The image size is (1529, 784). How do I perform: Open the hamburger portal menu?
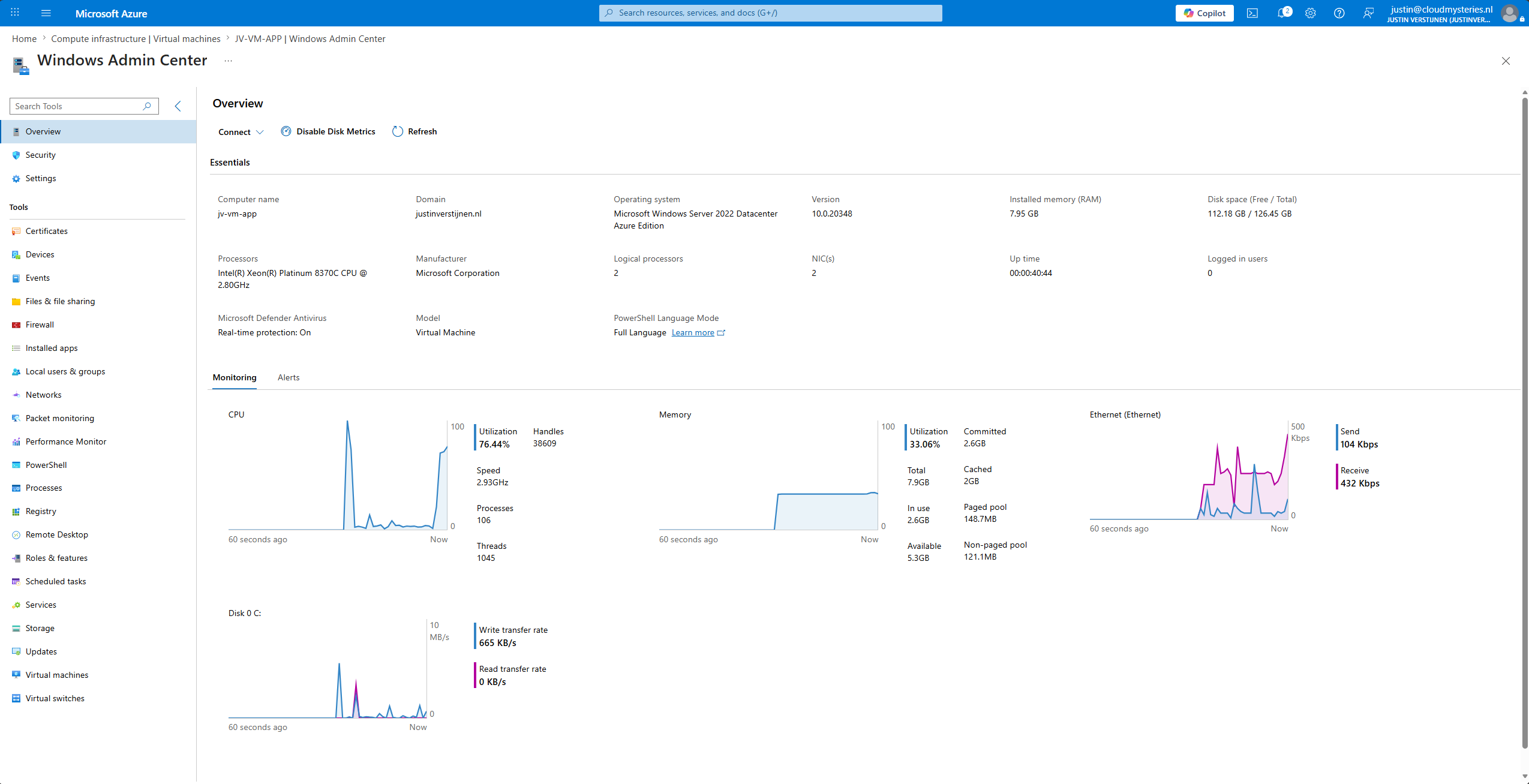tap(46, 13)
